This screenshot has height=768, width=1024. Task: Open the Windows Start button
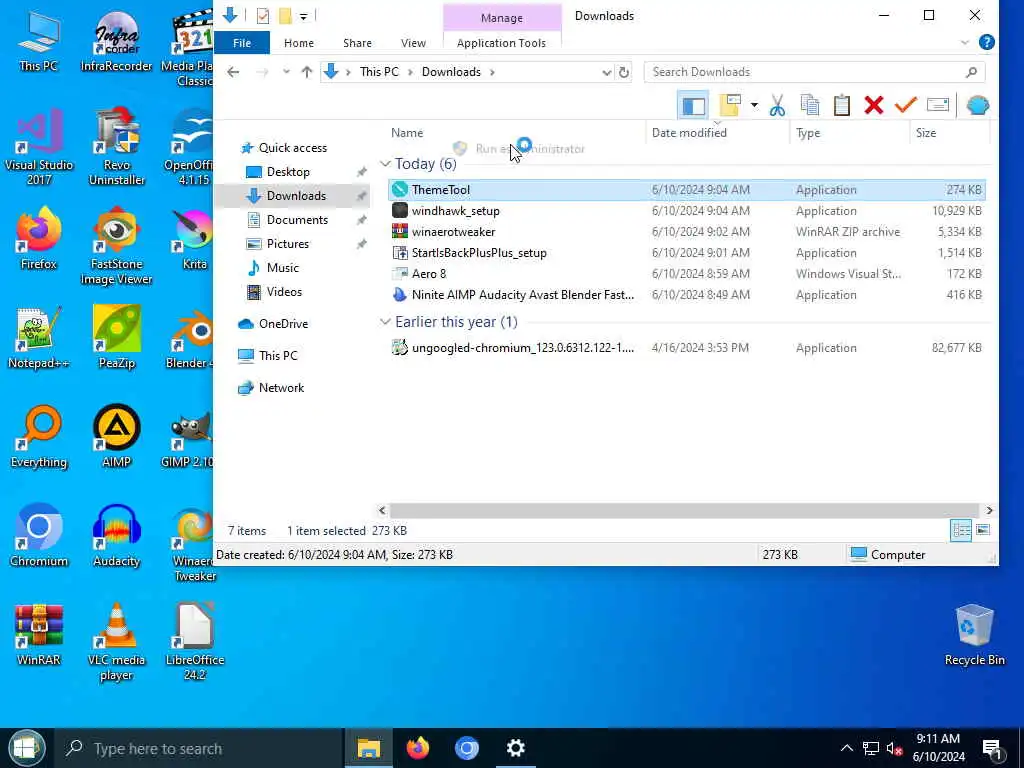[26, 748]
